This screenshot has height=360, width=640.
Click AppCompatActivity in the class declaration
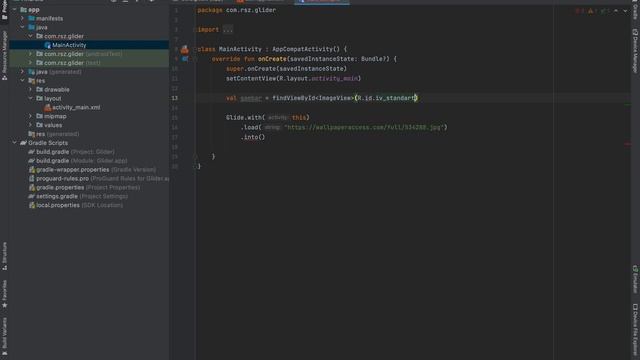pos(302,49)
